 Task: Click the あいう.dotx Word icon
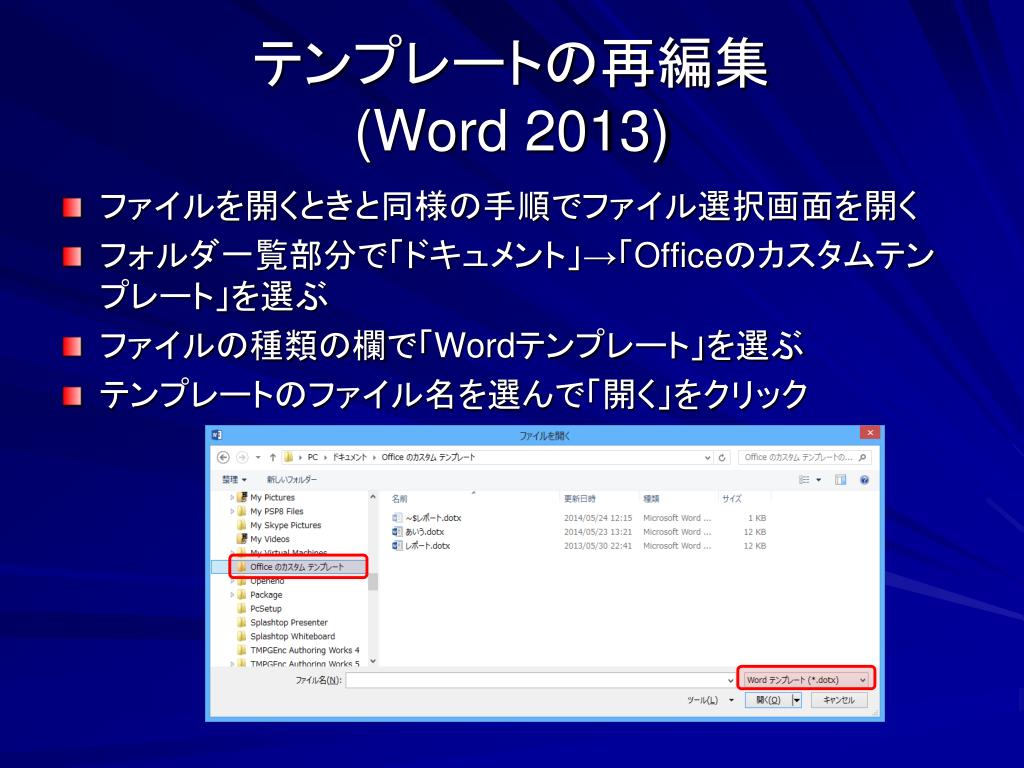[x=397, y=532]
